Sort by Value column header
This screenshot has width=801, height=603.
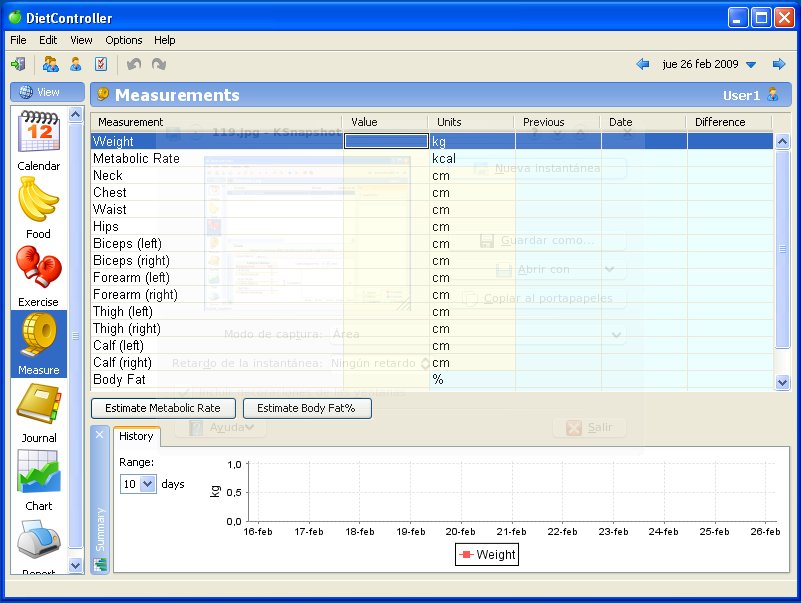click(x=385, y=122)
